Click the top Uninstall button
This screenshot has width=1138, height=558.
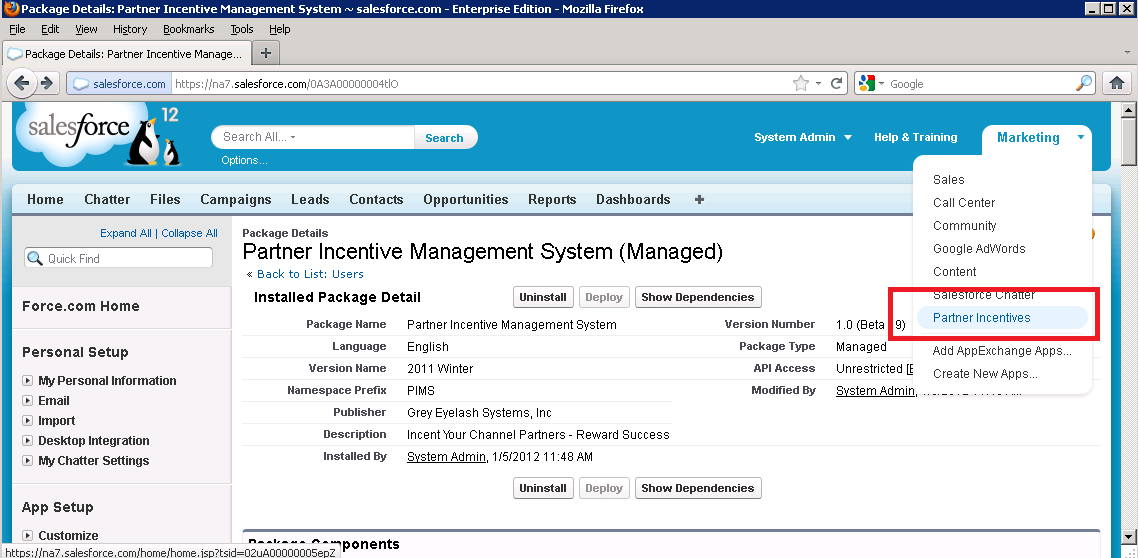(x=543, y=297)
